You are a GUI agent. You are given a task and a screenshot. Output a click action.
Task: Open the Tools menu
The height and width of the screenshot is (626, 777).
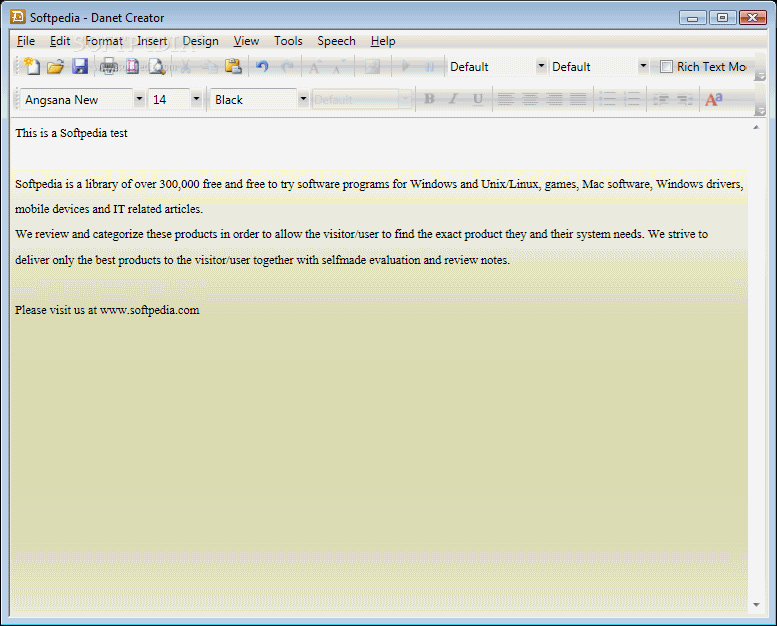click(288, 41)
